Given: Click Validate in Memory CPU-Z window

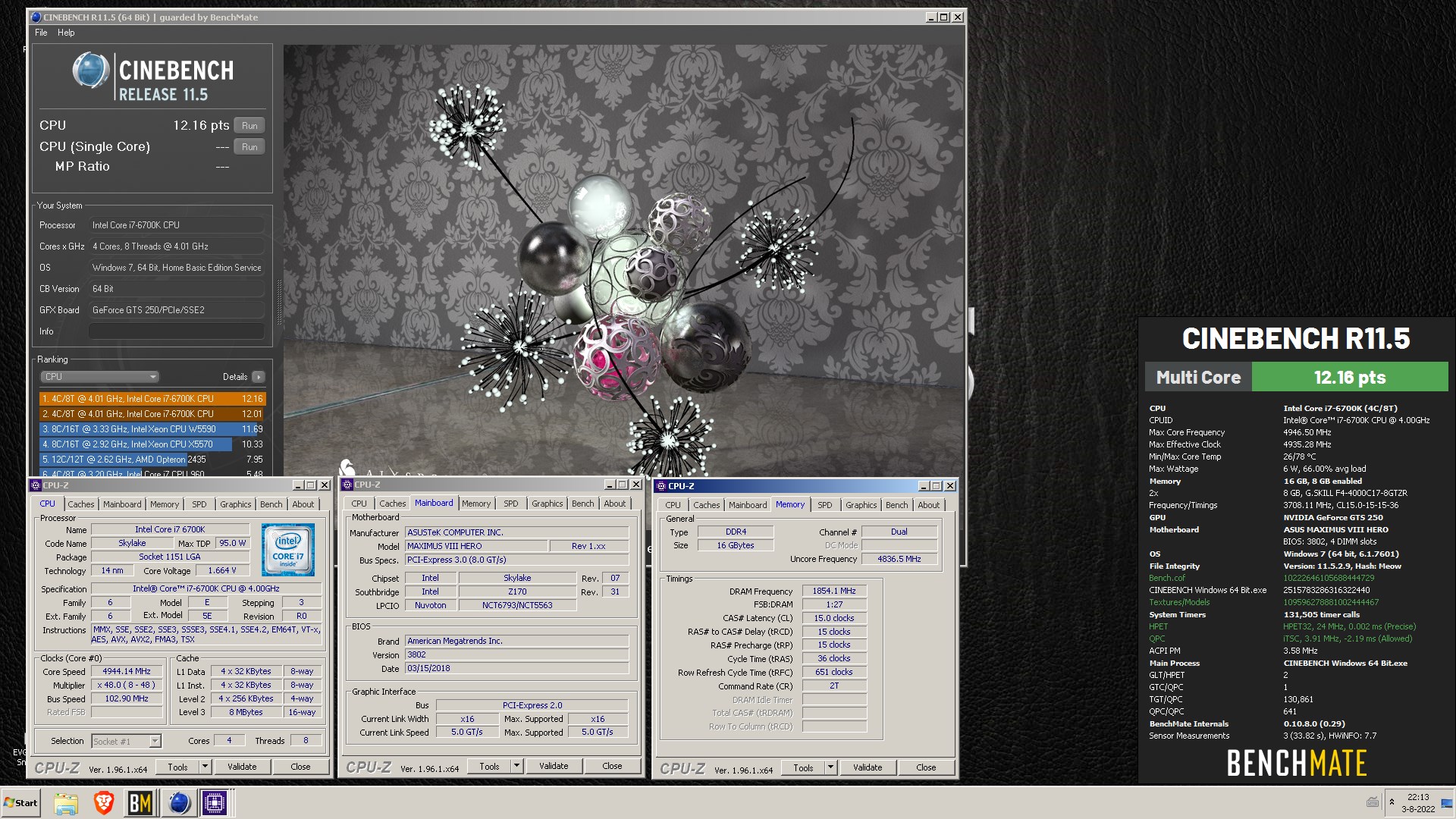Looking at the screenshot, I should 868,768.
